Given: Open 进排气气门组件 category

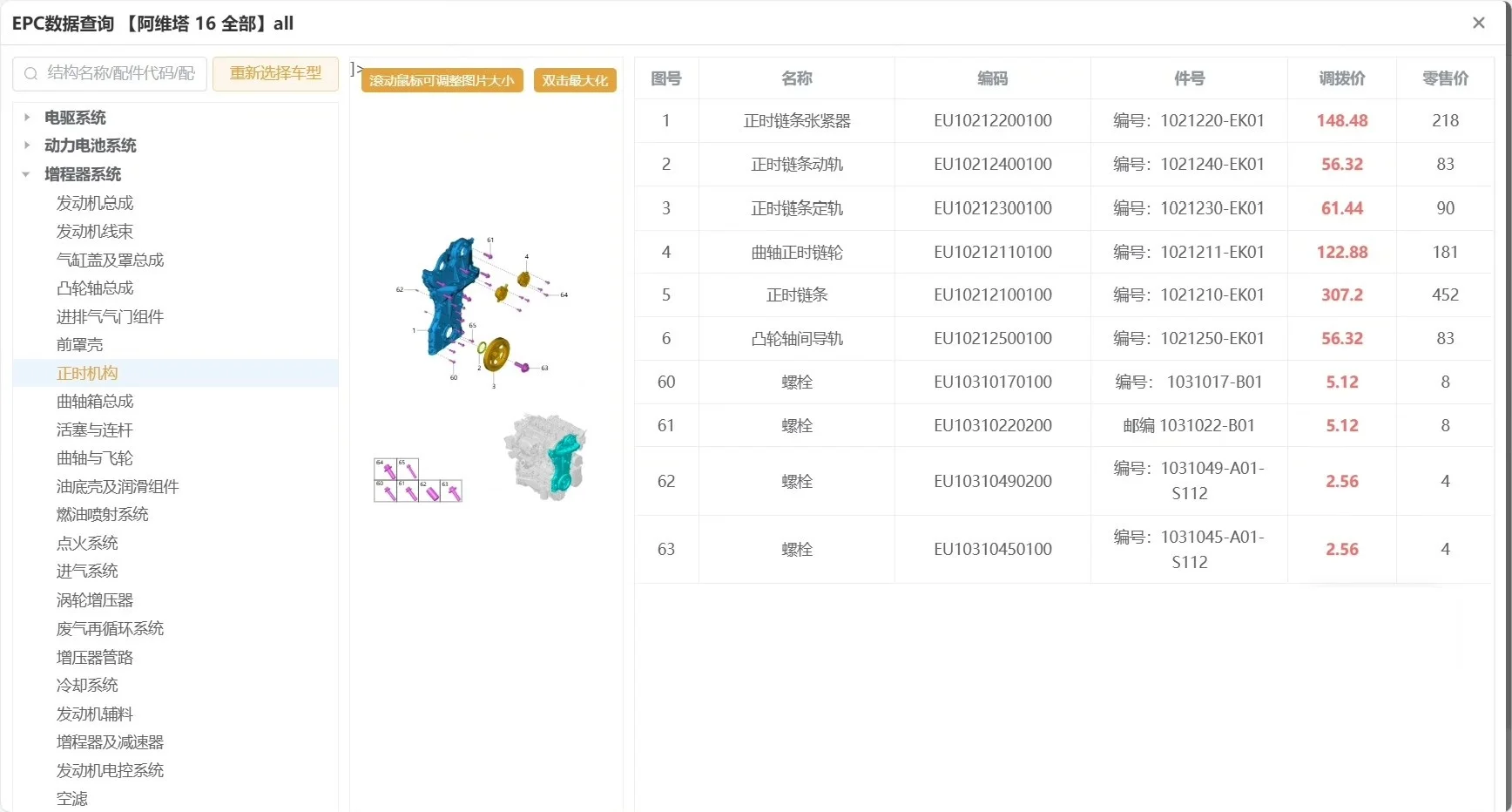Looking at the screenshot, I should pos(110,316).
